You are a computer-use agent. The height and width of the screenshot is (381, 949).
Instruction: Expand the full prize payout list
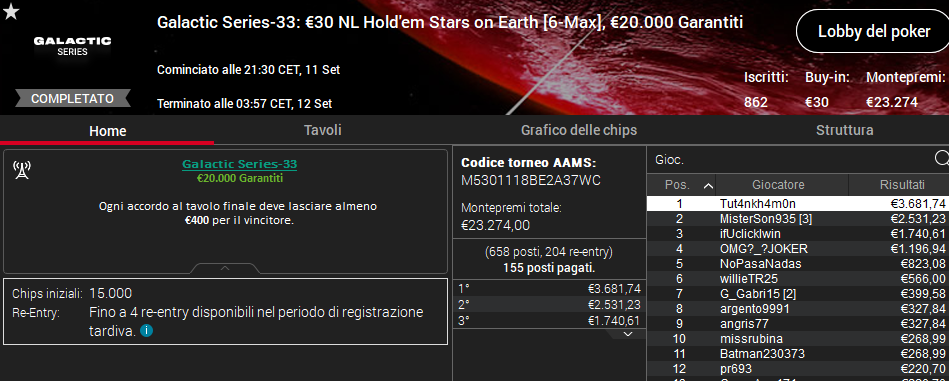pos(628,334)
